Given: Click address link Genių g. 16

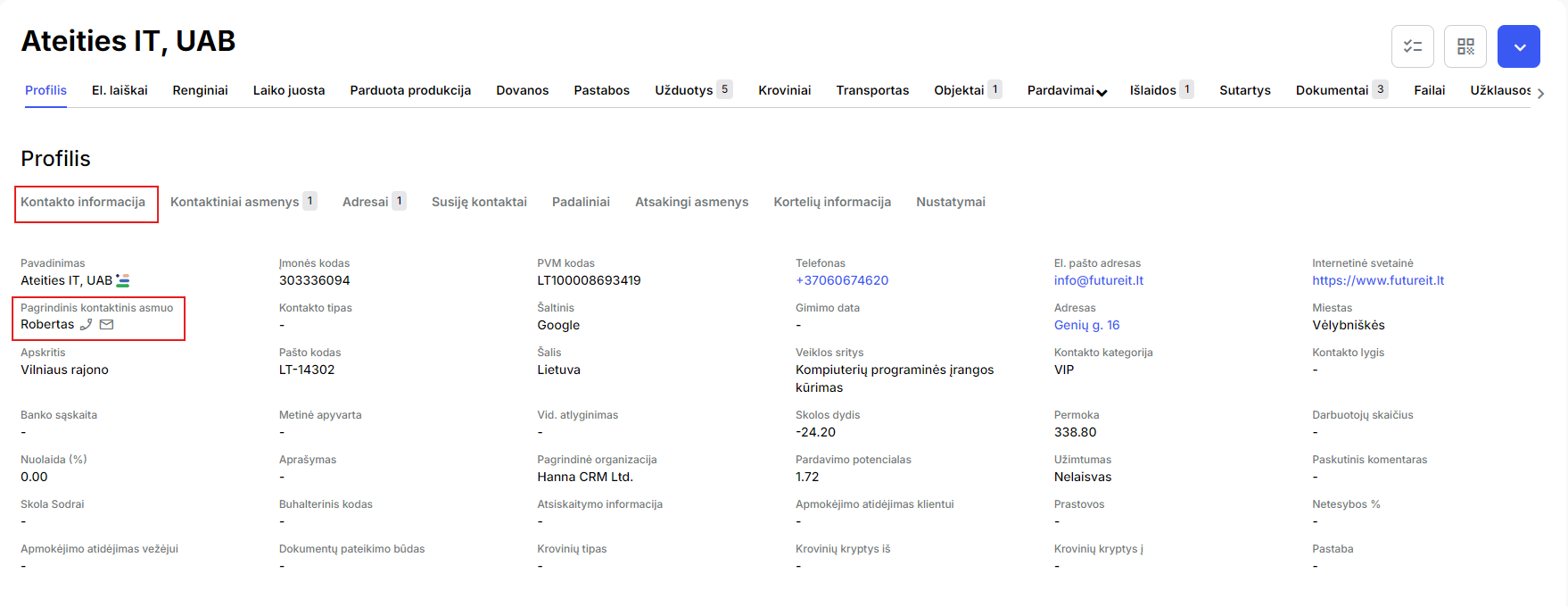Looking at the screenshot, I should pyautogui.click(x=1087, y=325).
